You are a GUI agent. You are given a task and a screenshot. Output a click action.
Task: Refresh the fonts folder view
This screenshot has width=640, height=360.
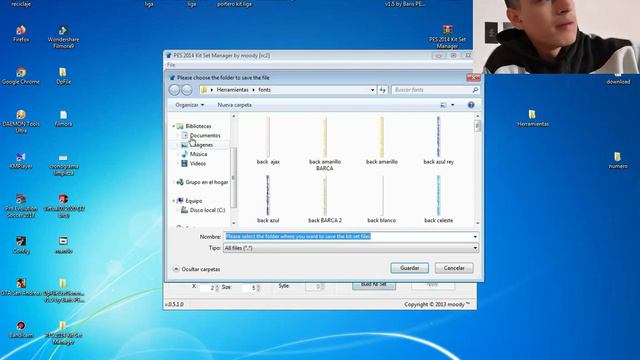(x=382, y=90)
